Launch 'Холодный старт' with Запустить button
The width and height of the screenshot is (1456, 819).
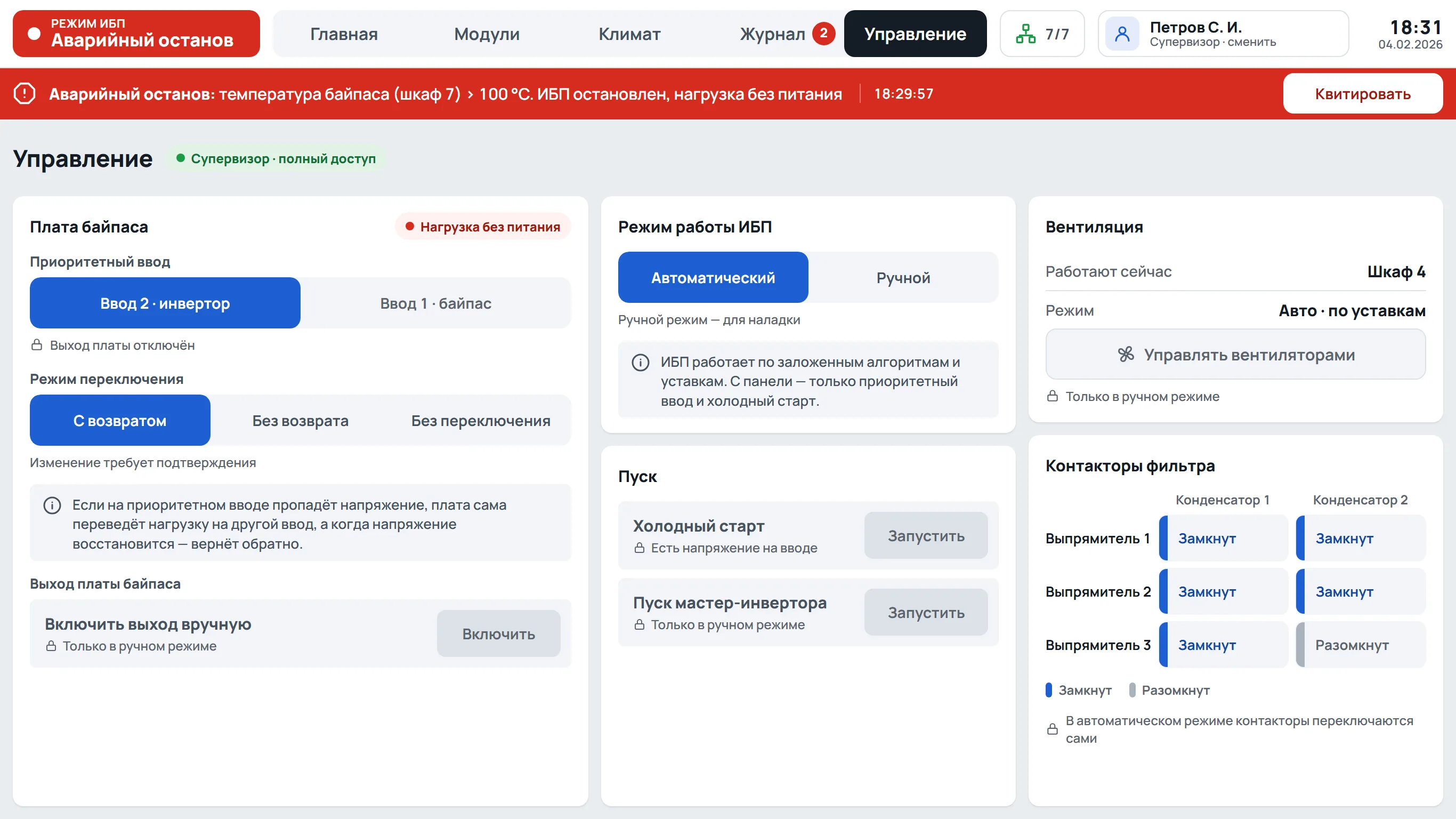pos(926,536)
